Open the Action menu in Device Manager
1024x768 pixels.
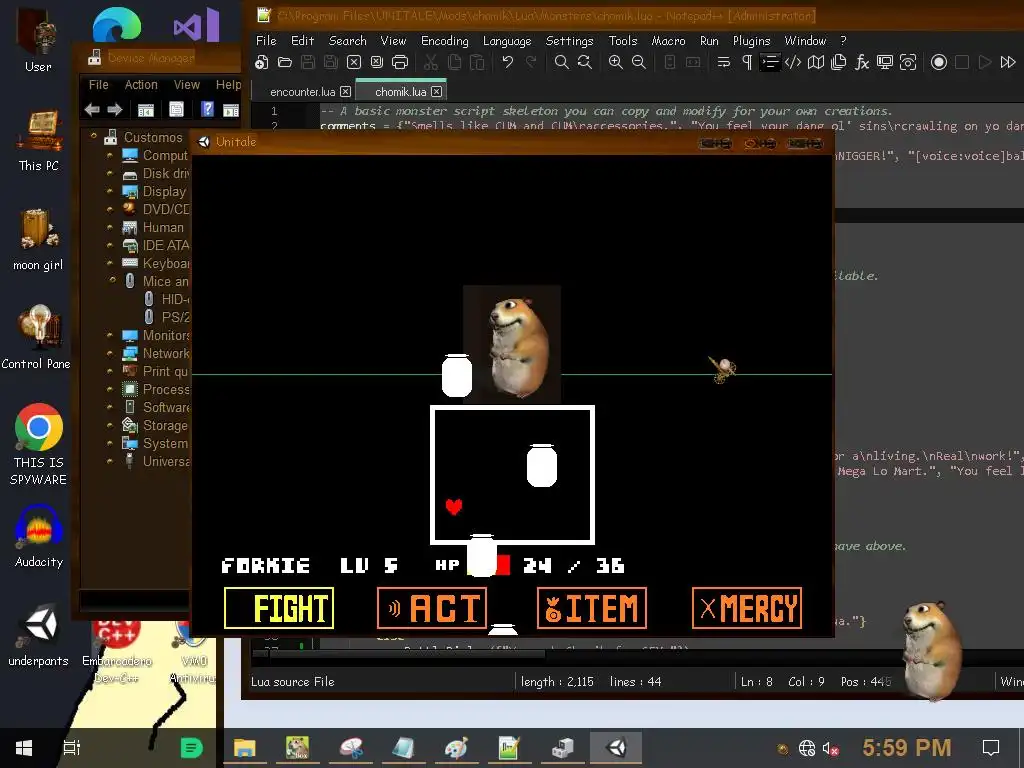tap(141, 85)
